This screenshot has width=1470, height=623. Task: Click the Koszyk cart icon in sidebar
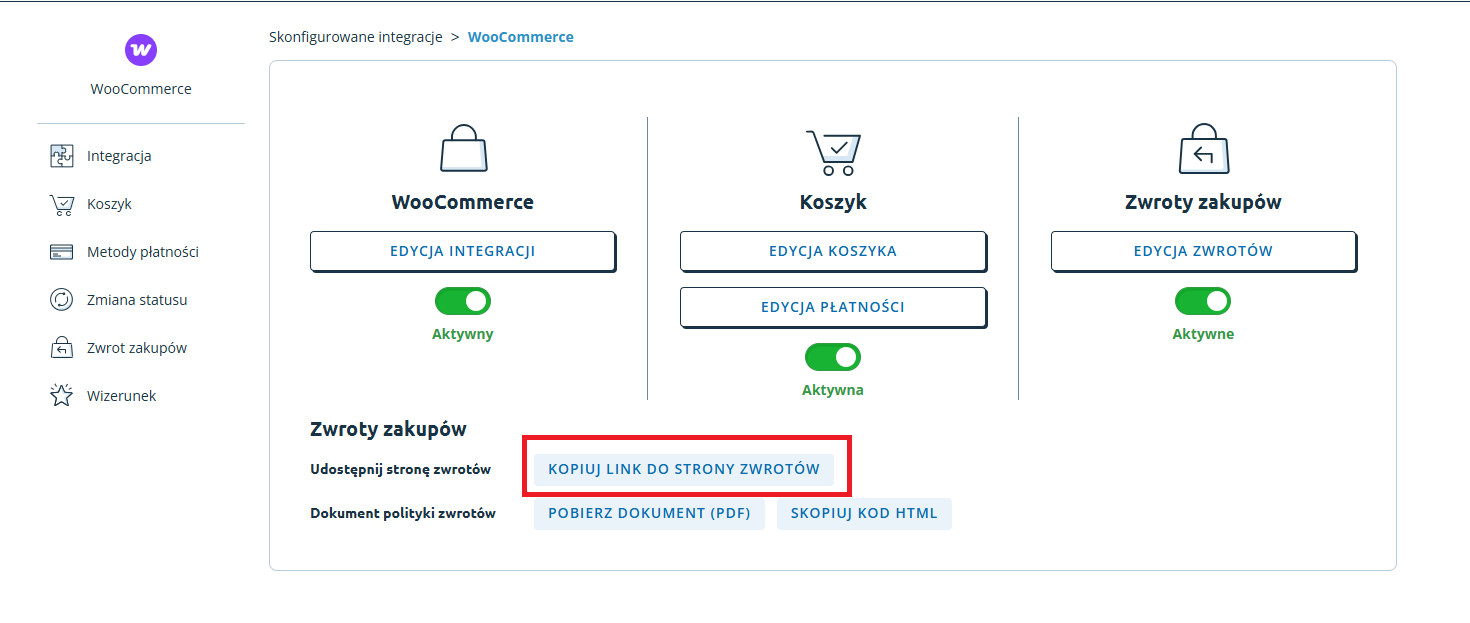(62, 204)
